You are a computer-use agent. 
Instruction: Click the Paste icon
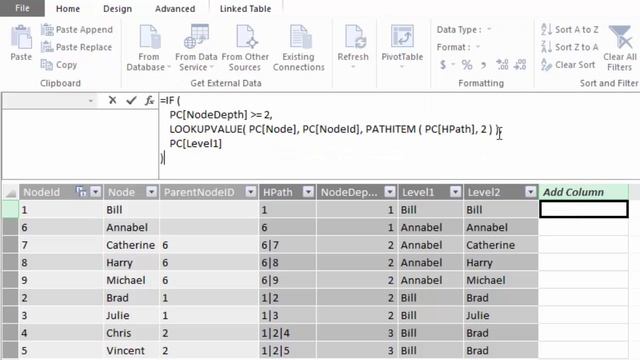tap(21, 38)
